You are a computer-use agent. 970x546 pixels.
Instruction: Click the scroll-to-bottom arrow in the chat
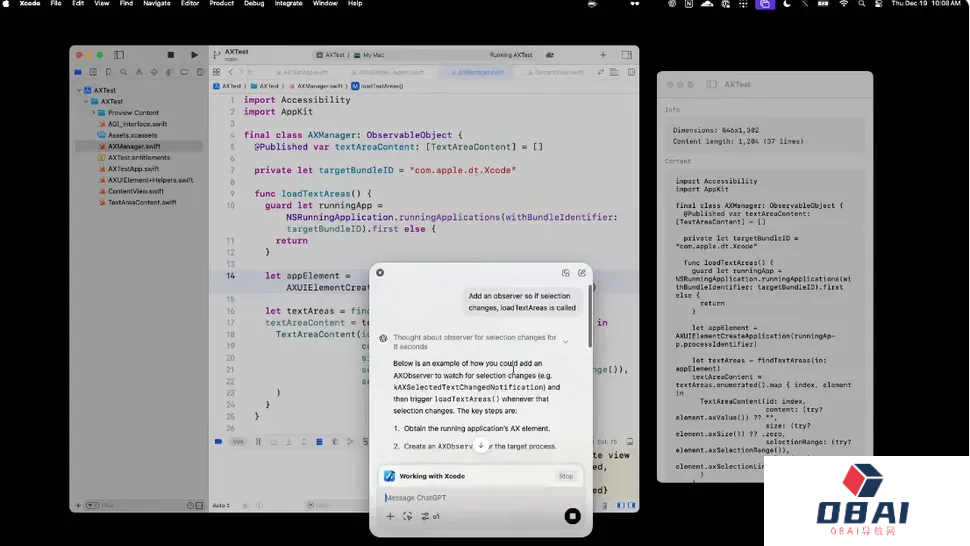[481, 445]
